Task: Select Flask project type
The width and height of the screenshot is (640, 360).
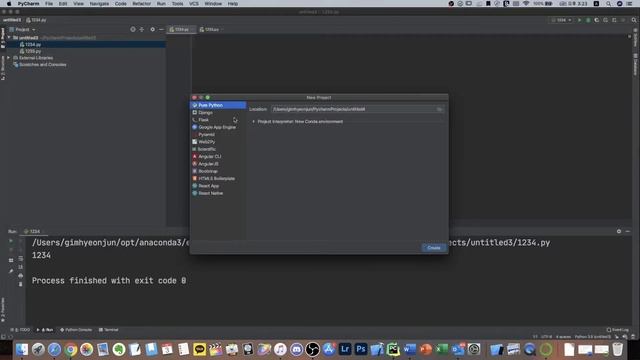Action: pyautogui.click(x=218, y=120)
